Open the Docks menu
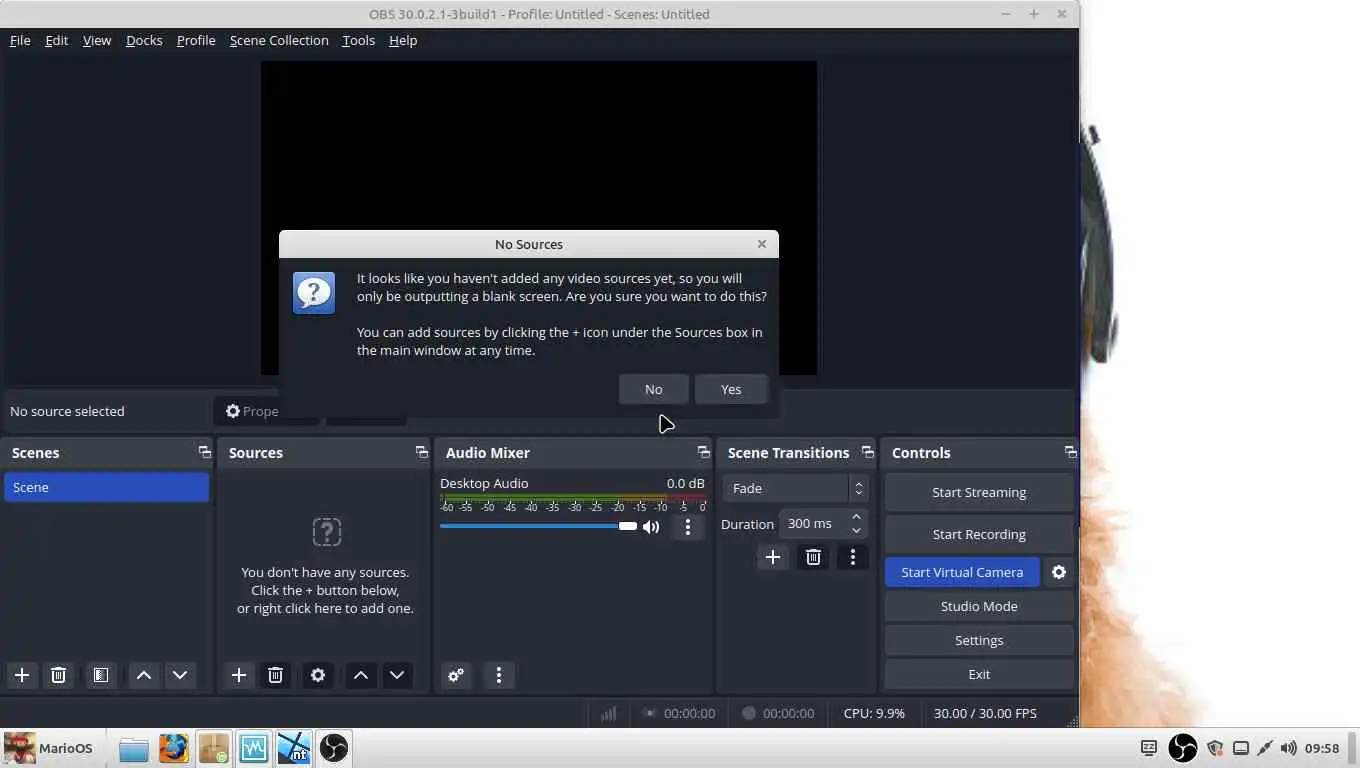The image size is (1360, 768). pyautogui.click(x=144, y=40)
